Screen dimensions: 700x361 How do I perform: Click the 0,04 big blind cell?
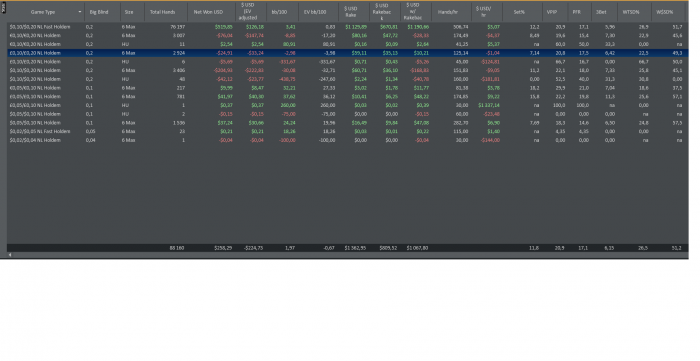[91, 140]
